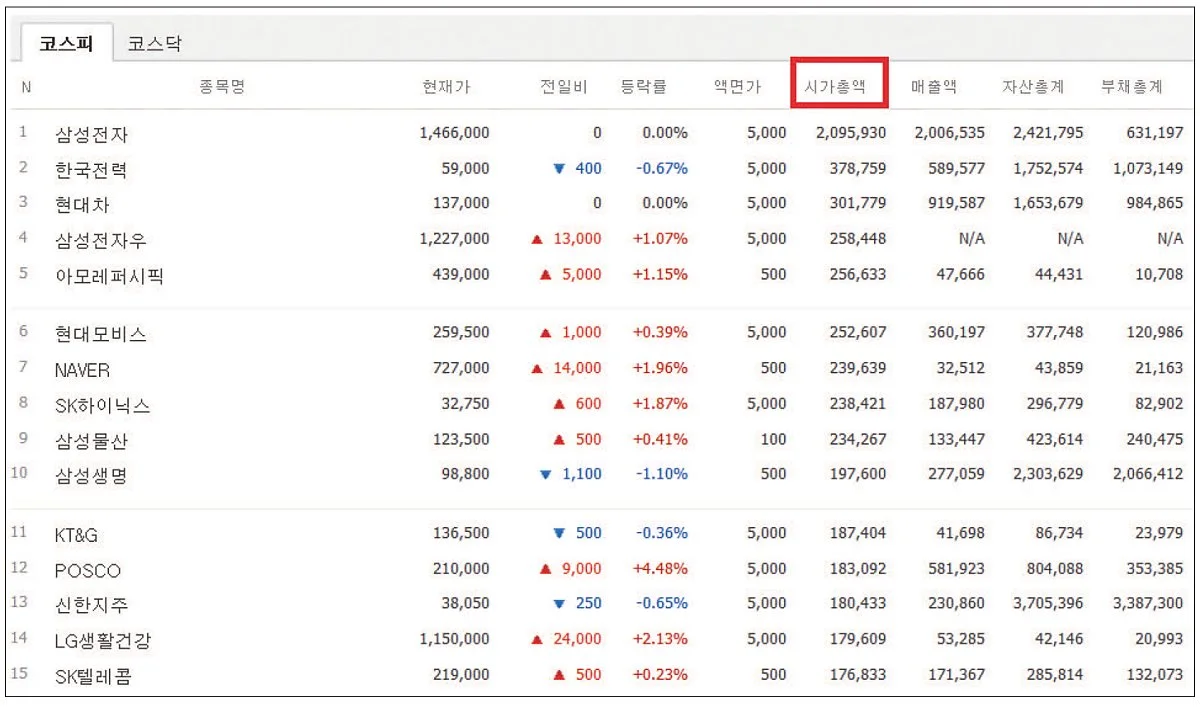Open the 현대모비스 stock link
This screenshot has width=1200, height=707.
pyautogui.click(x=100, y=334)
